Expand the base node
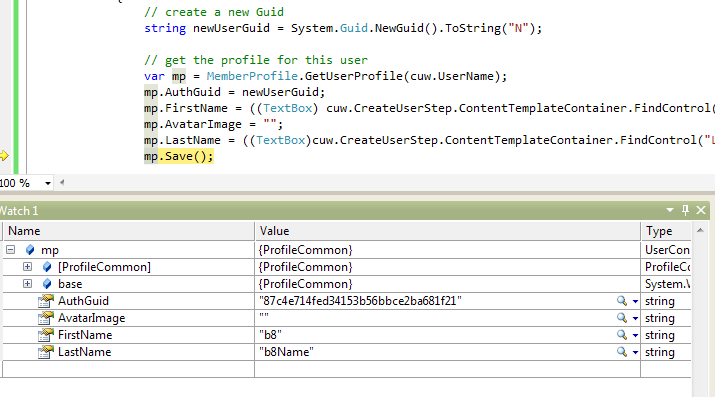This screenshot has width=715, height=397. (27, 284)
